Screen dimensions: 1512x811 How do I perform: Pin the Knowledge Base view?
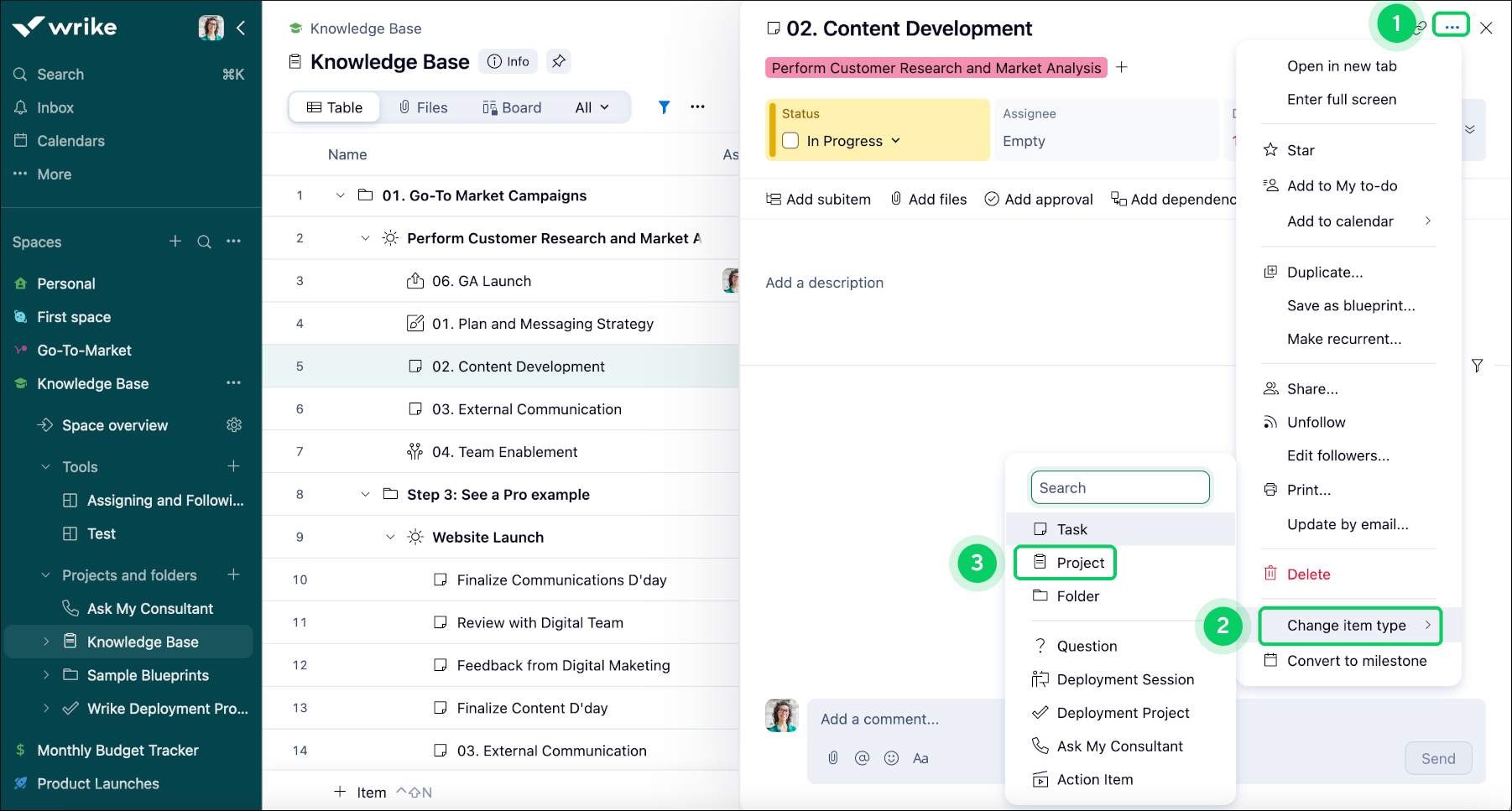[559, 61]
